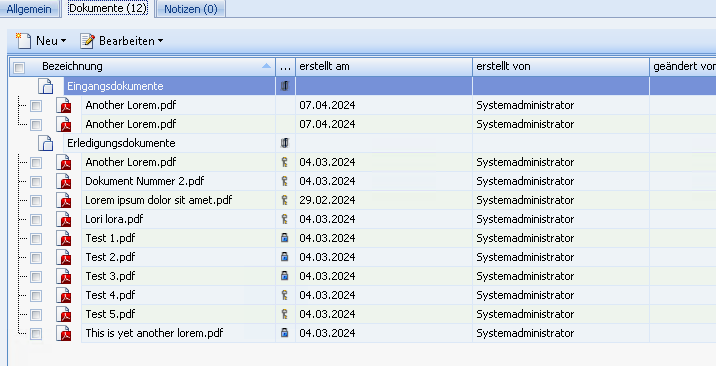Click PDF icon of Lorem ipsum dolor sit amet.pdf
The height and width of the screenshot is (366, 716).
[x=64, y=200]
